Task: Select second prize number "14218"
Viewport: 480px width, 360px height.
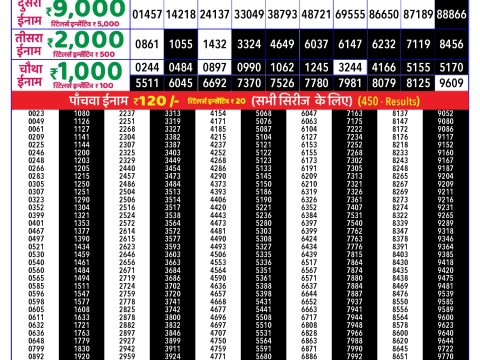Action: (181, 14)
